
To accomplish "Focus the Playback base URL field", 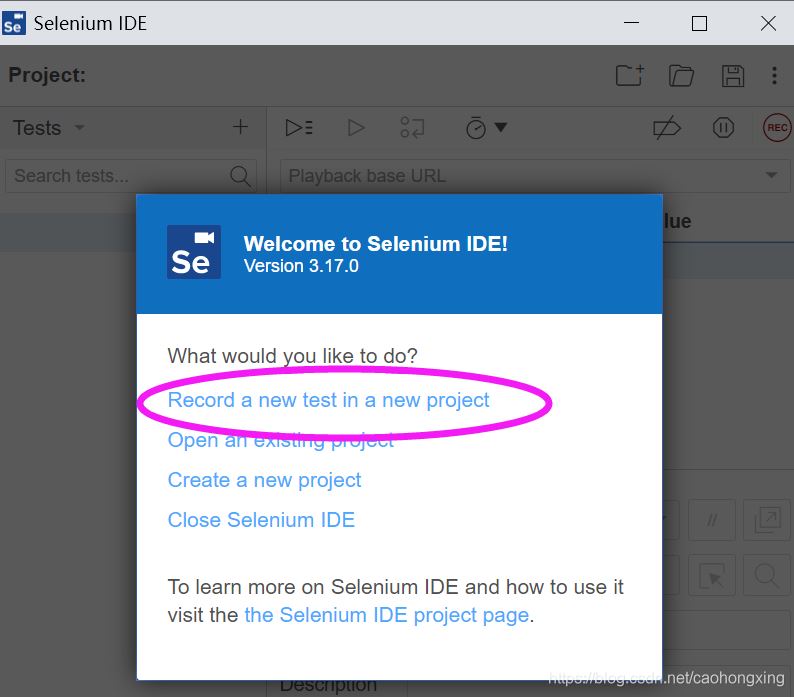I will click(535, 176).
